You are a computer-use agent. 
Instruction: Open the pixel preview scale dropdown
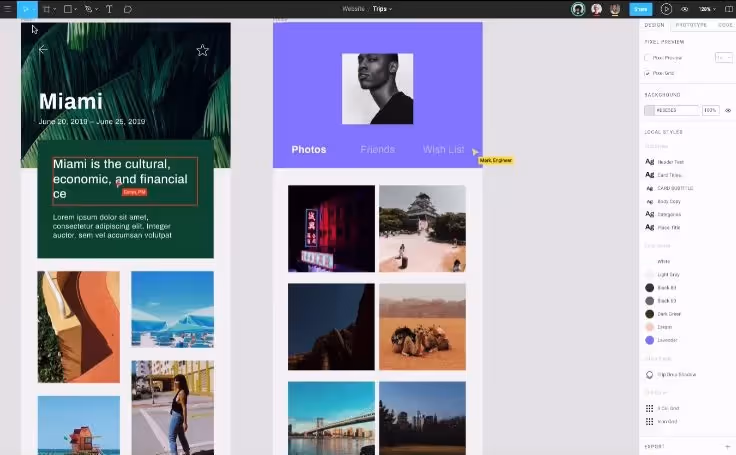[x=723, y=57]
